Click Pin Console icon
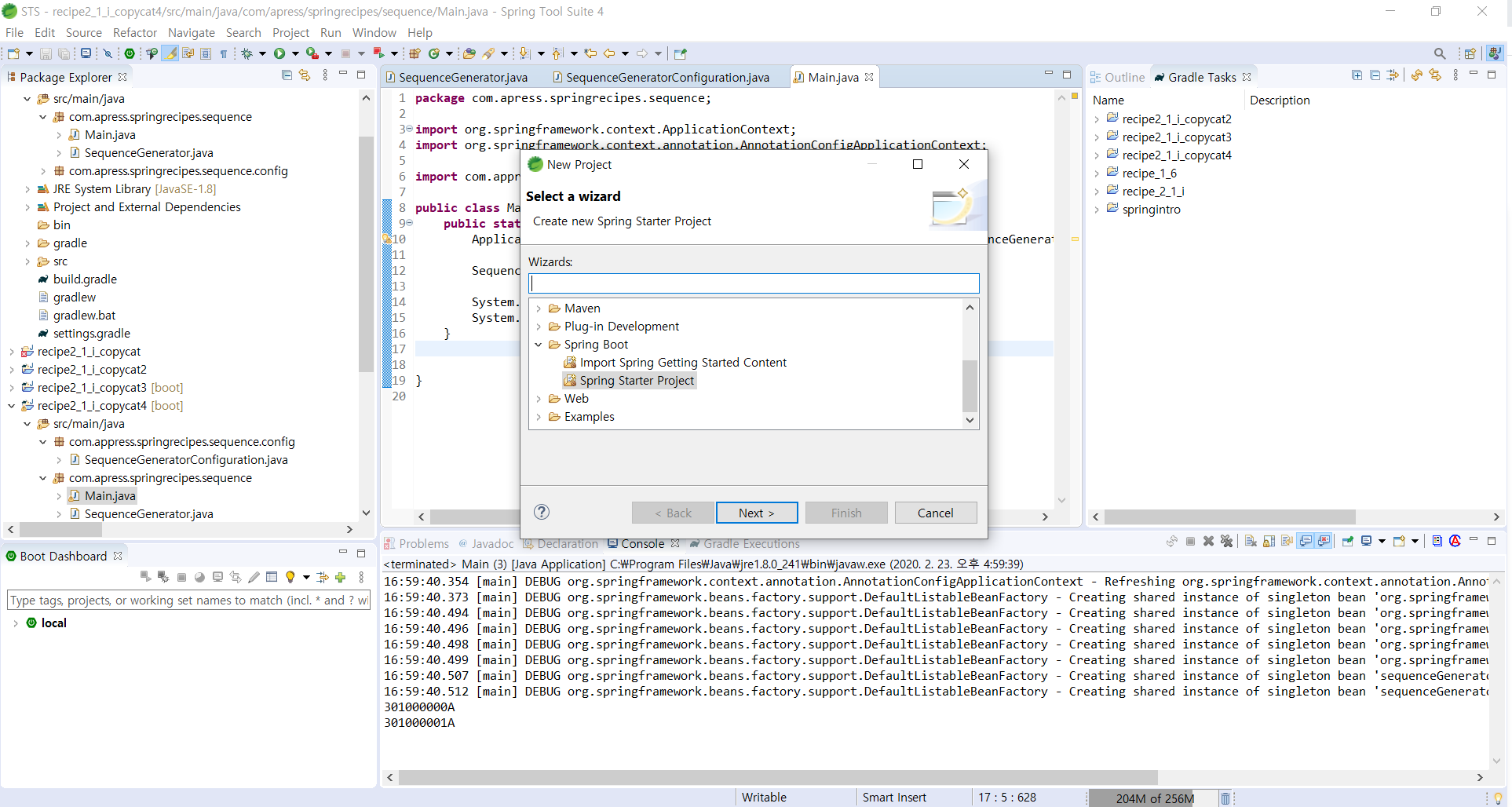1512x807 pixels. (1348, 541)
